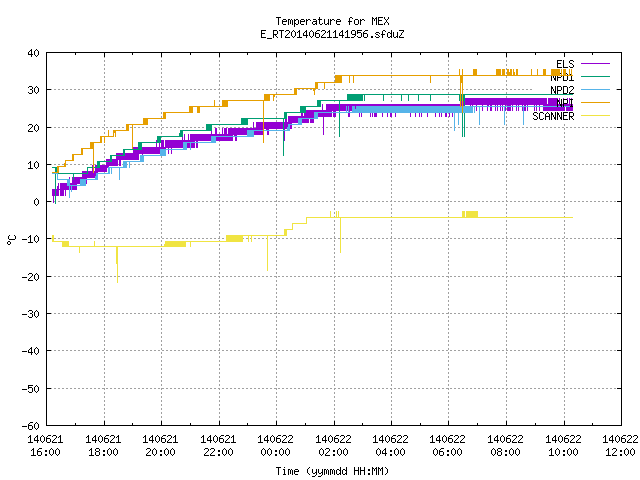Click the x-axis label 140622 04:00
This screenshot has height=480, width=640.
pos(391,446)
